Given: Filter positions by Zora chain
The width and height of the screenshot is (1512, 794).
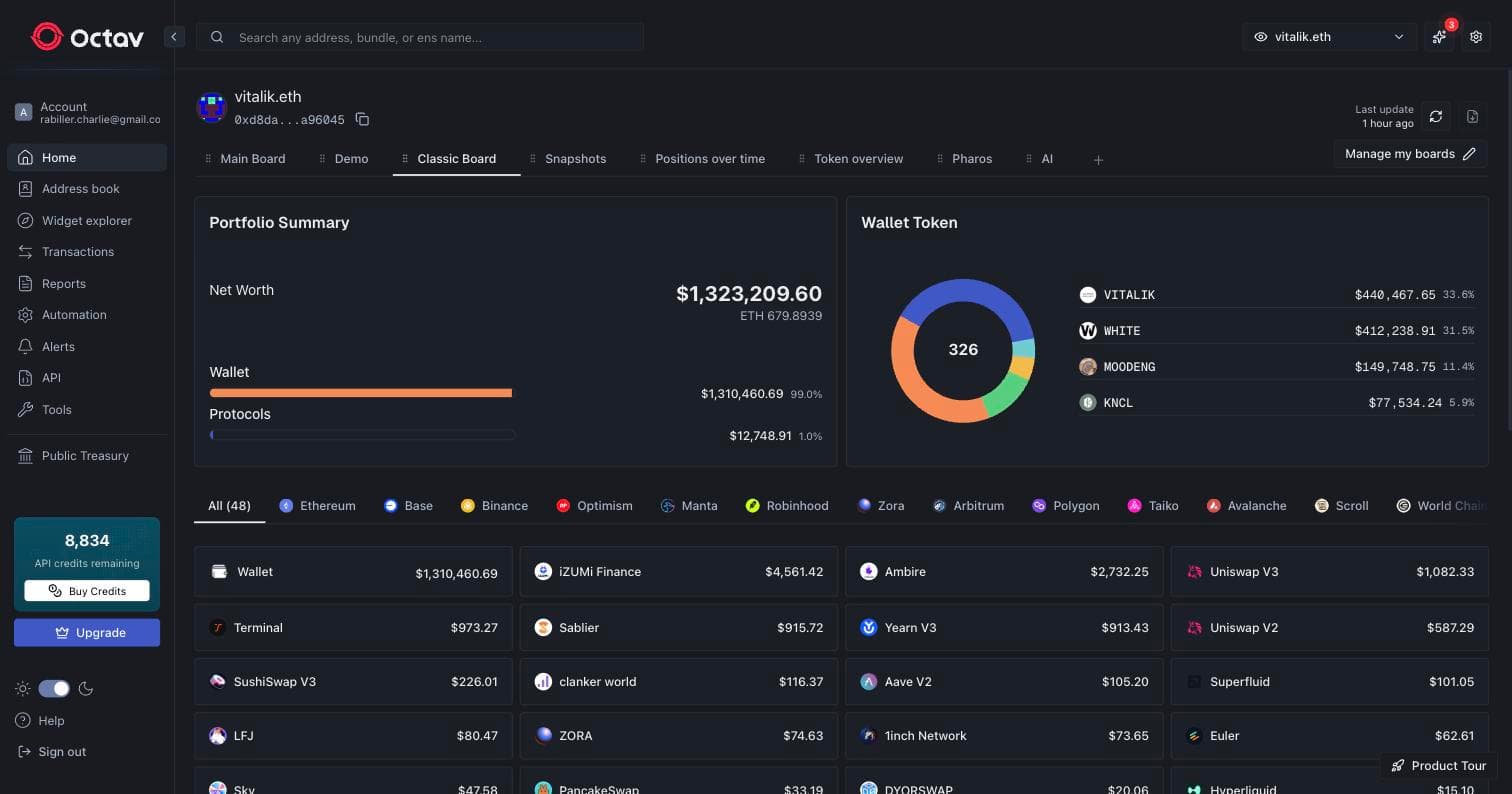Looking at the screenshot, I should pos(881,506).
